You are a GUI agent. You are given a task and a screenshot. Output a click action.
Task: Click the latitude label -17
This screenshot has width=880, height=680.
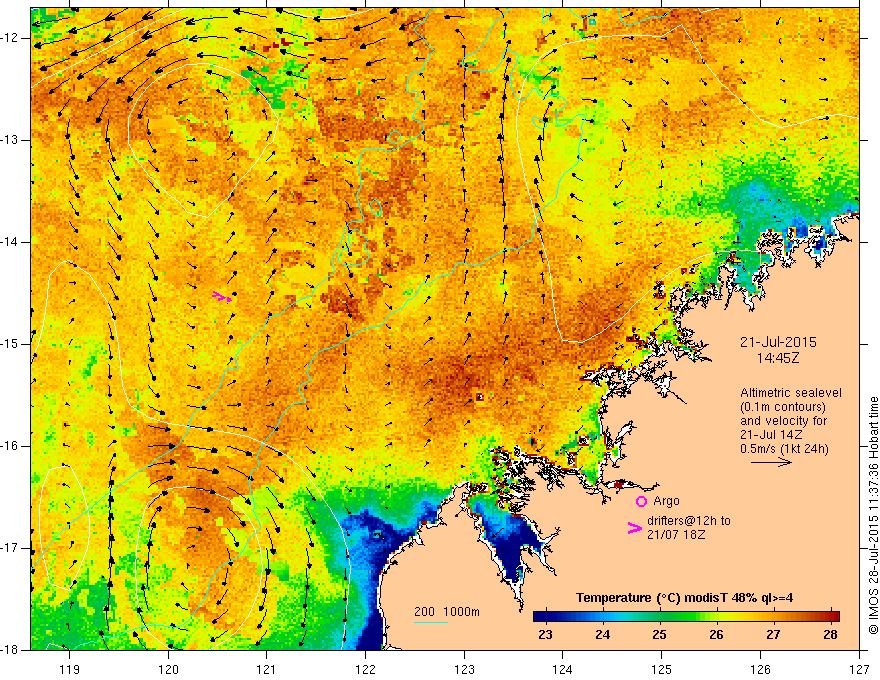click(11, 548)
